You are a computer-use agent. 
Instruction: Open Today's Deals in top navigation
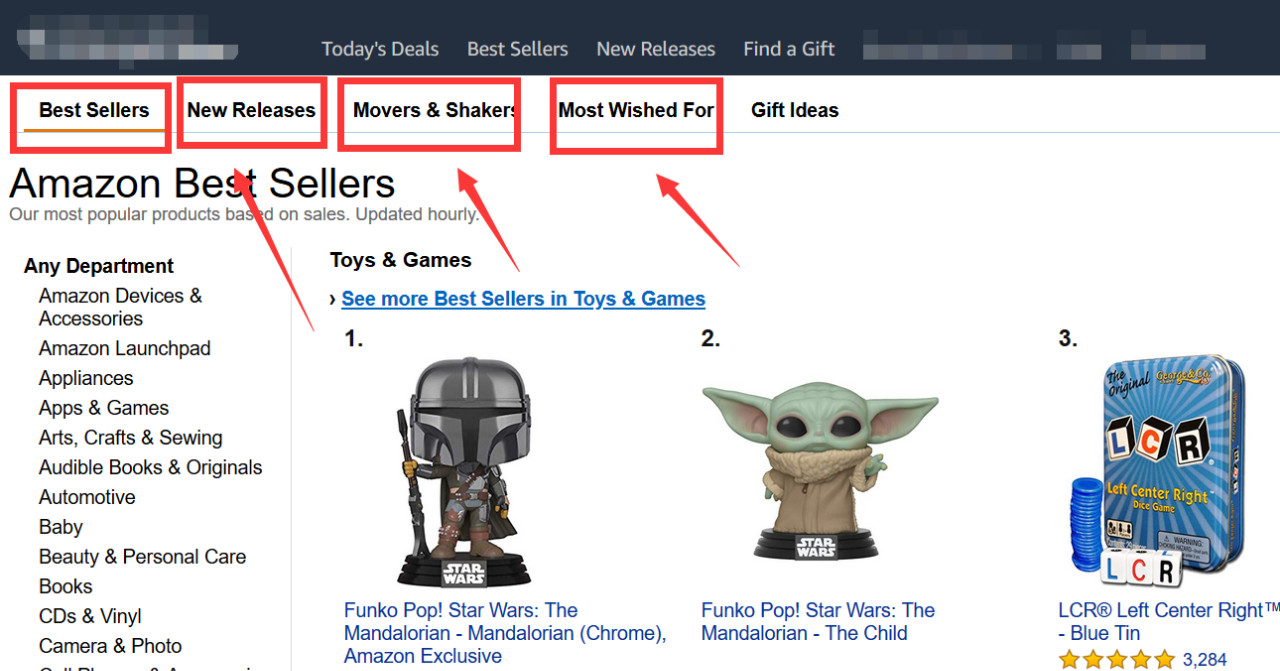click(380, 49)
